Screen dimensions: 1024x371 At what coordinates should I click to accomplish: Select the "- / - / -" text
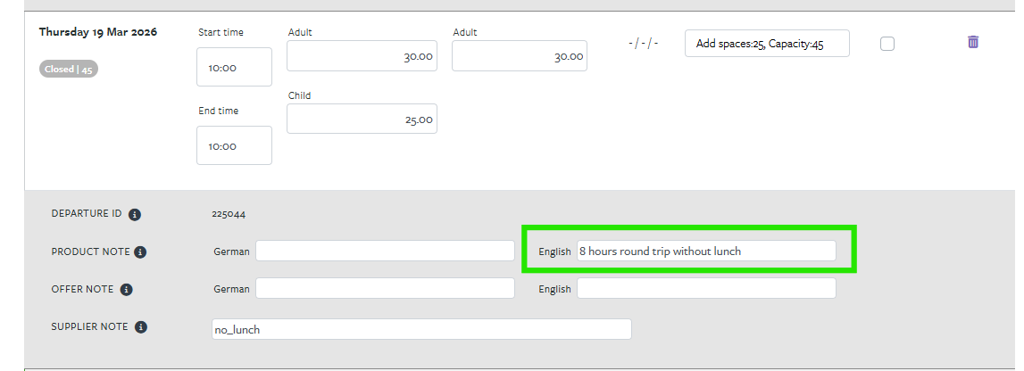[643, 43]
